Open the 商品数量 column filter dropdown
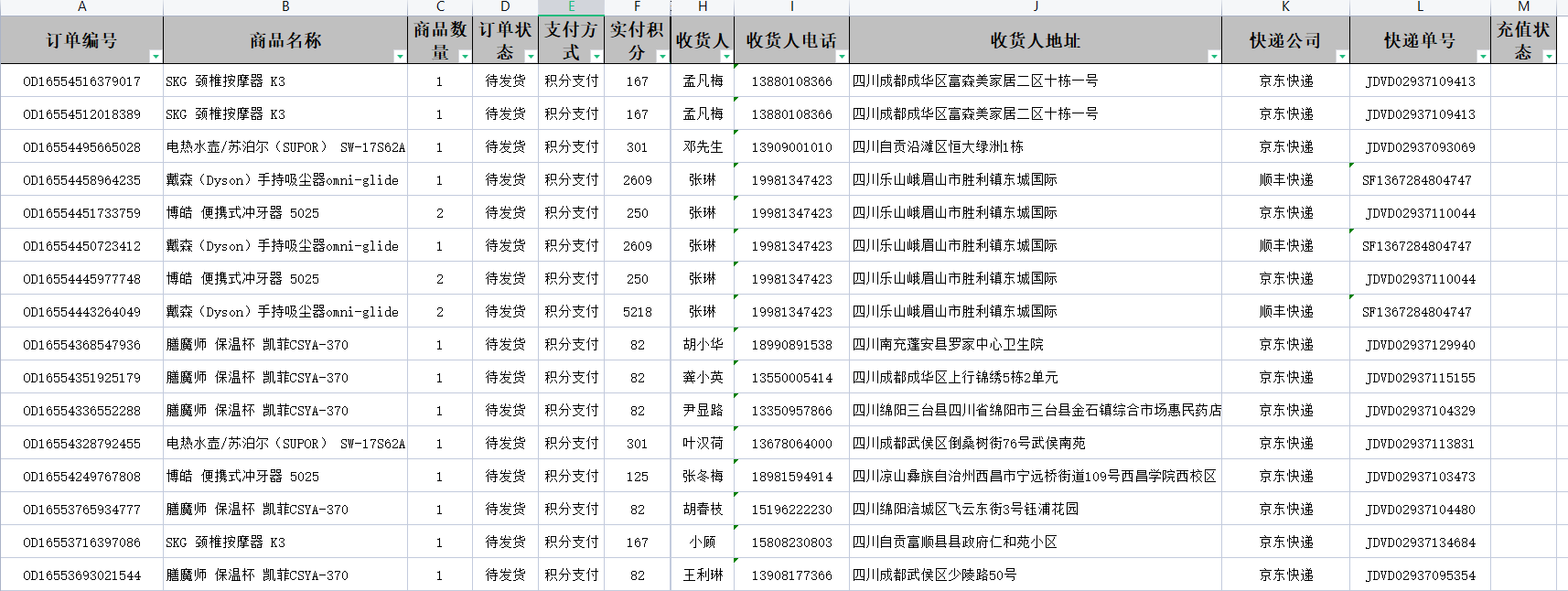Screen dimensions: 1568x591 (465, 56)
